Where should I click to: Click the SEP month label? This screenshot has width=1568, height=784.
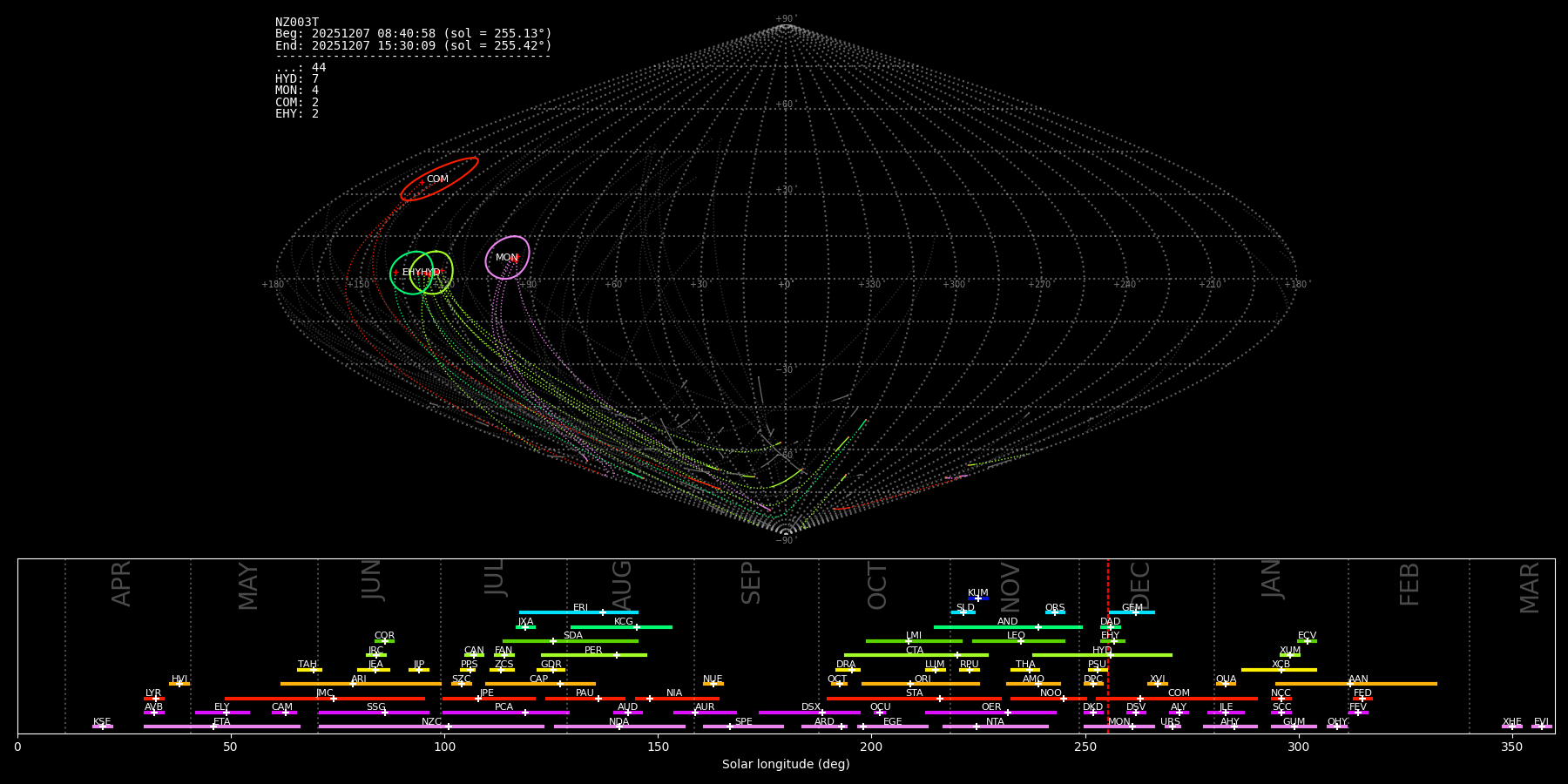tap(751, 583)
